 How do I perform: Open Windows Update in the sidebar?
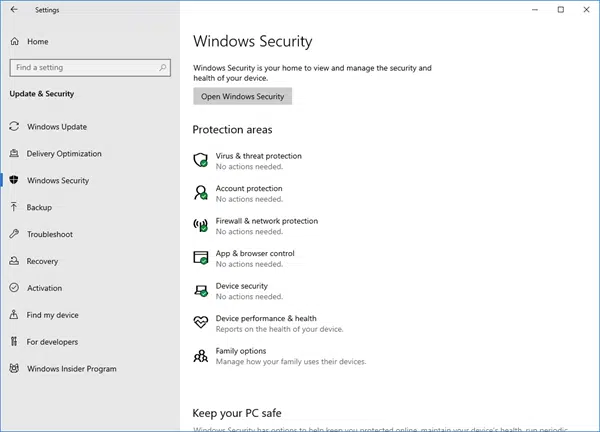coord(57,127)
